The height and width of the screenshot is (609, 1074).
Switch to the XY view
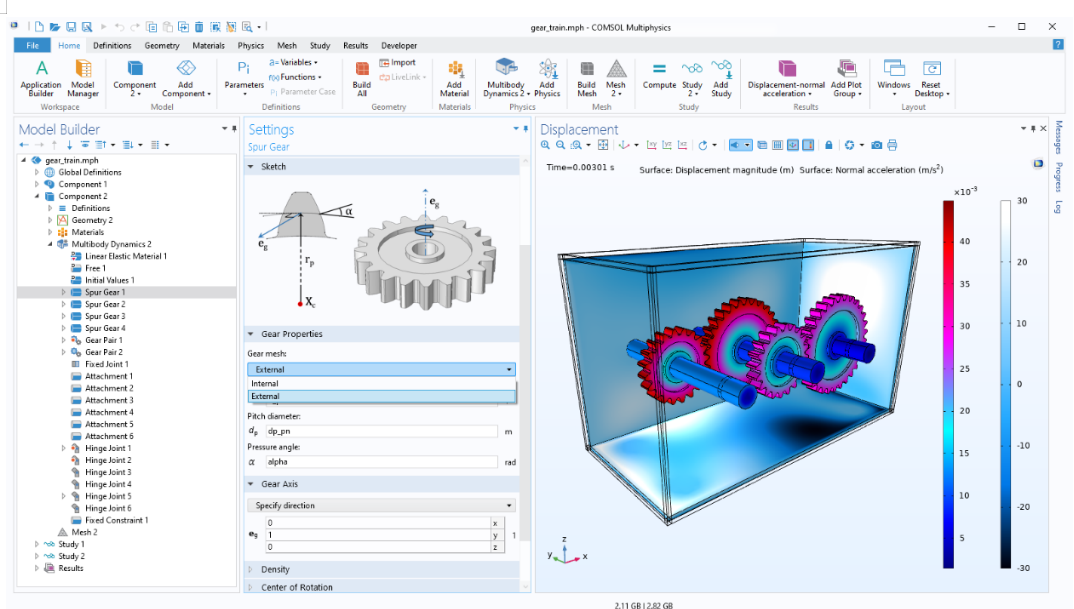[x=651, y=145]
